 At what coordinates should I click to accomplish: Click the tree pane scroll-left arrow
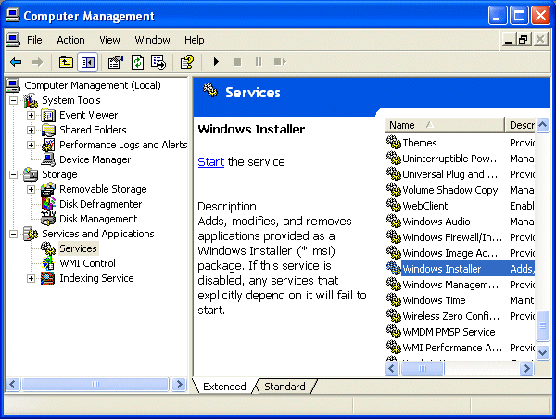pyautogui.click(x=13, y=384)
